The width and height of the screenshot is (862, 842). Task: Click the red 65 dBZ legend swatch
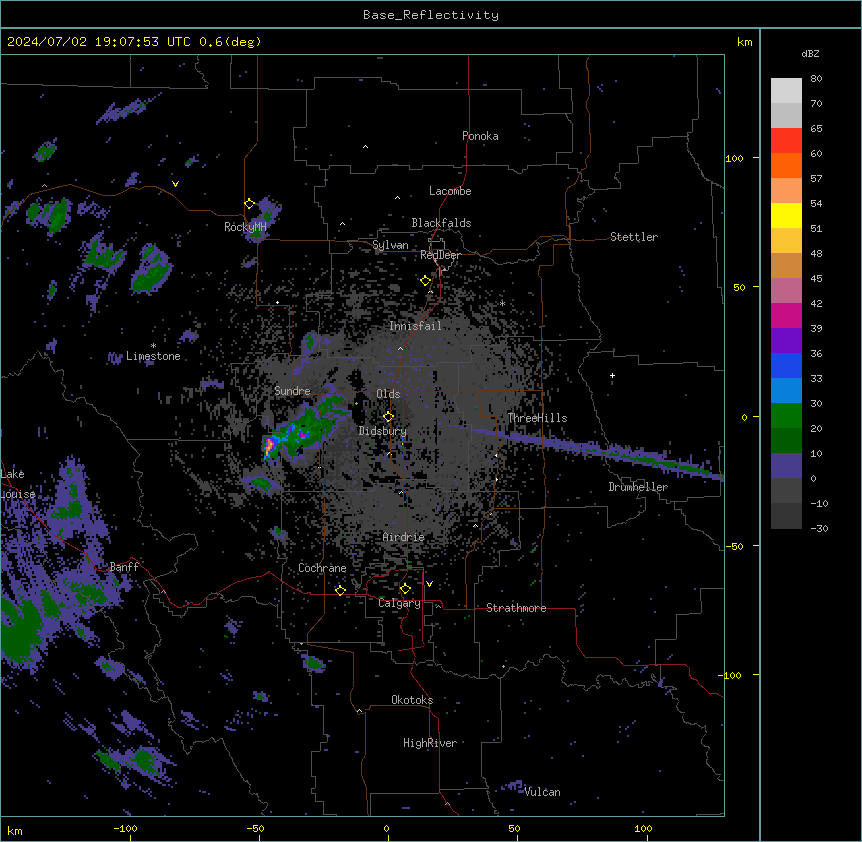coord(786,140)
